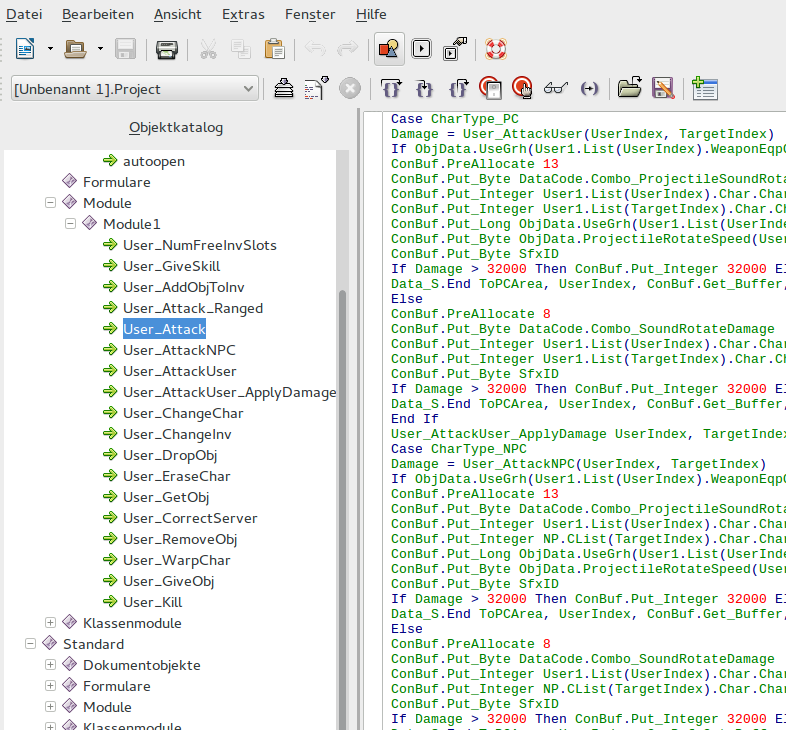Click the compile stamp icon

pos(284,89)
